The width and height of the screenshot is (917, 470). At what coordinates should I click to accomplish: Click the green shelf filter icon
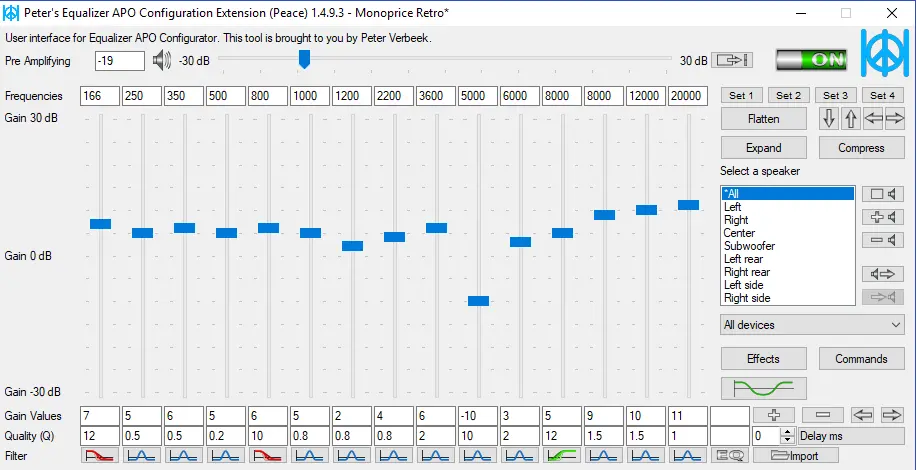562,456
